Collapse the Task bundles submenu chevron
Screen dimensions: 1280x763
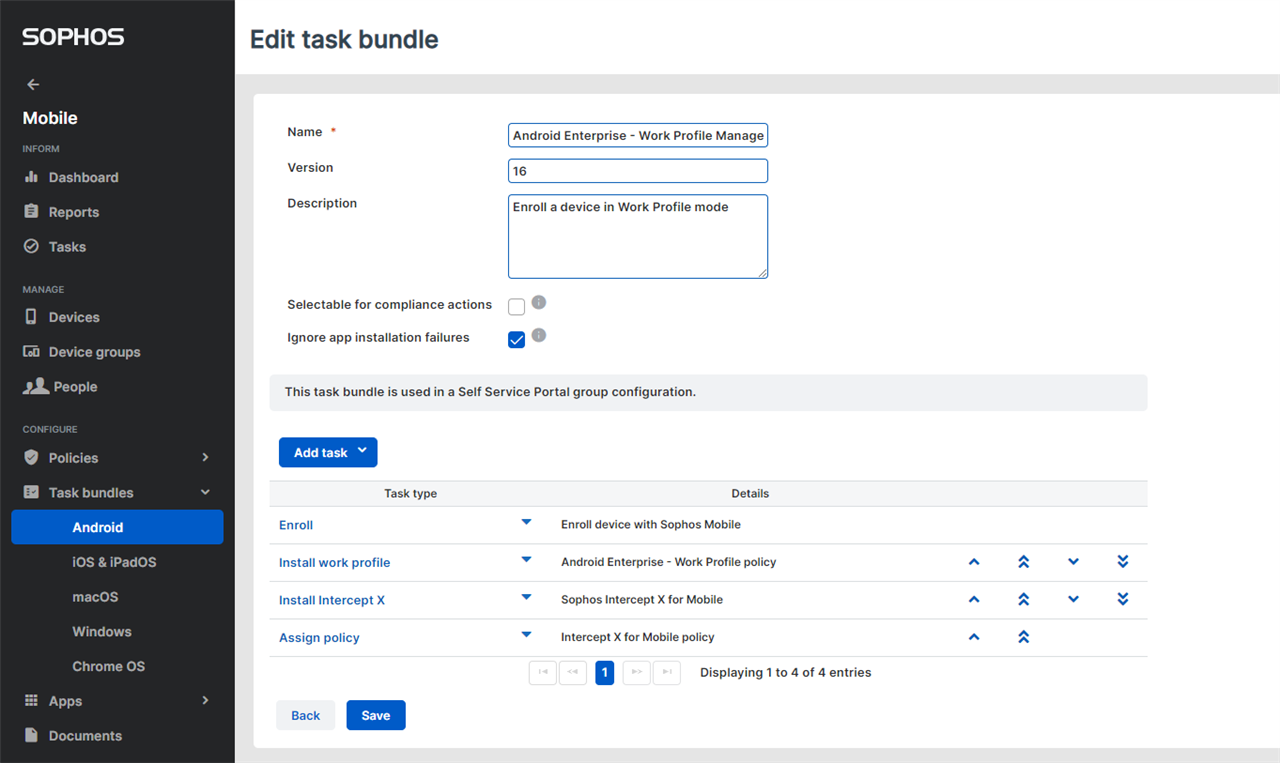pyautogui.click(x=205, y=492)
